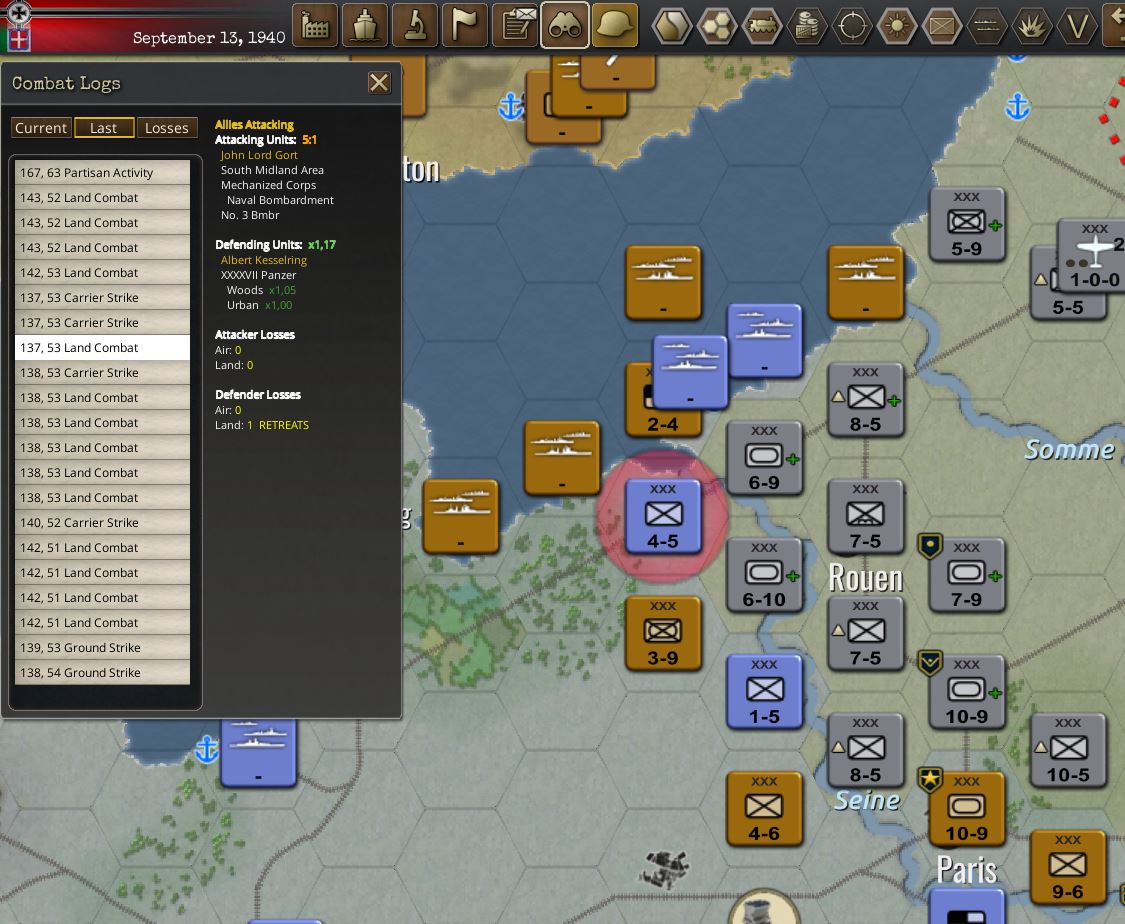Switch to the Current tab
The image size is (1125, 924).
pyautogui.click(x=41, y=128)
